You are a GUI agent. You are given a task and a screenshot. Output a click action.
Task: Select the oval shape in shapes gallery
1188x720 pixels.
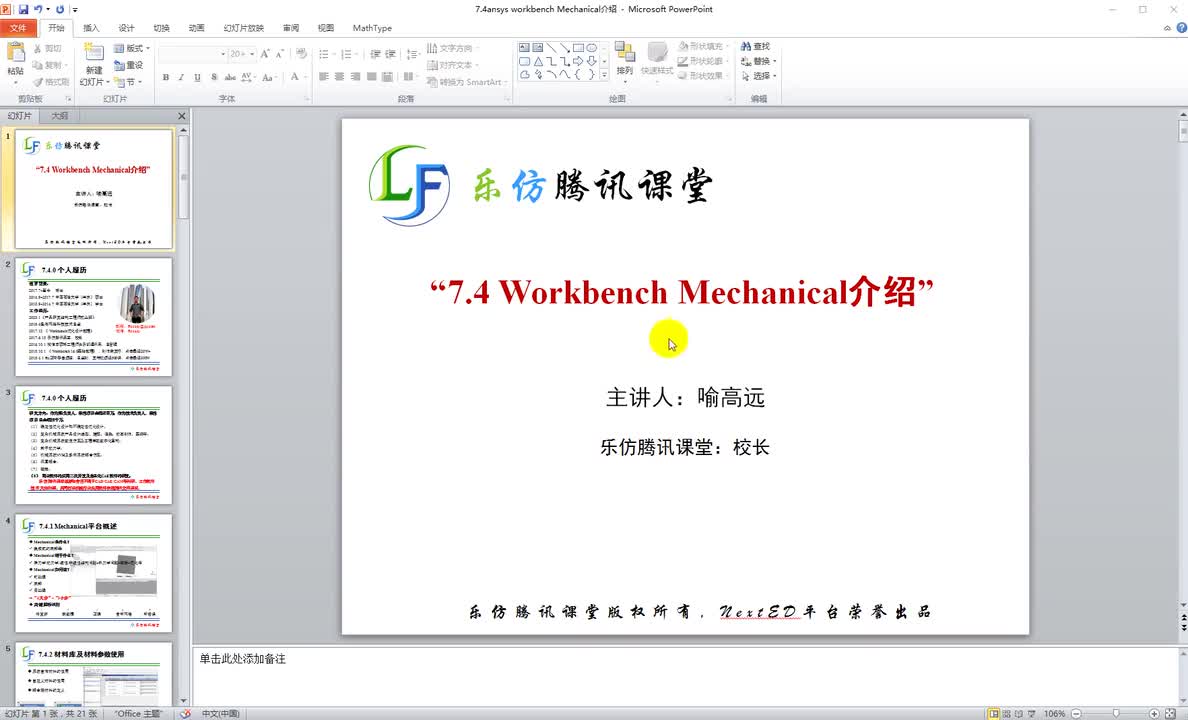592,48
